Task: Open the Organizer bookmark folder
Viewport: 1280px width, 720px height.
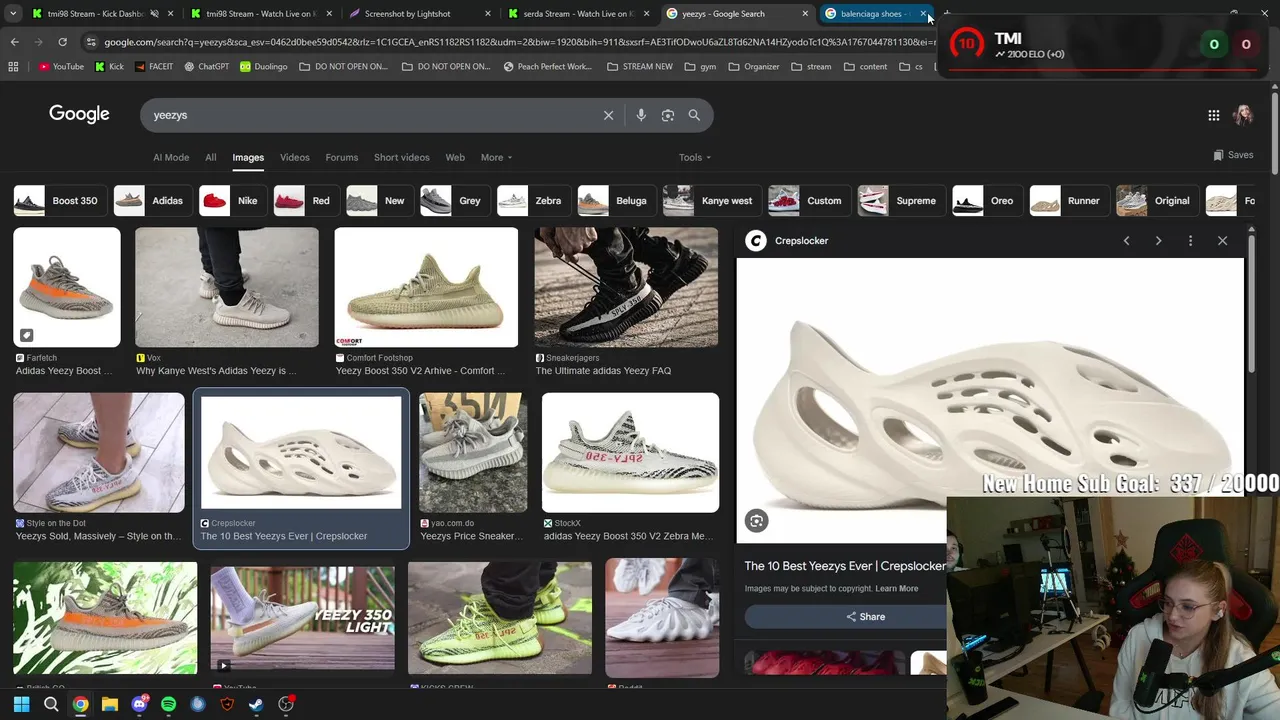Action: [754, 67]
